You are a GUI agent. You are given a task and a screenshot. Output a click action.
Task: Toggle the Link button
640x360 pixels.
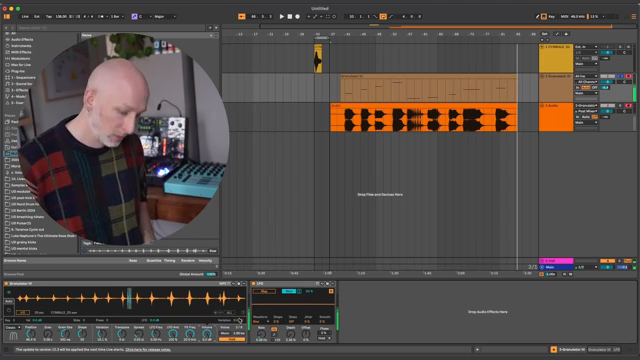pyautogui.click(x=25, y=16)
